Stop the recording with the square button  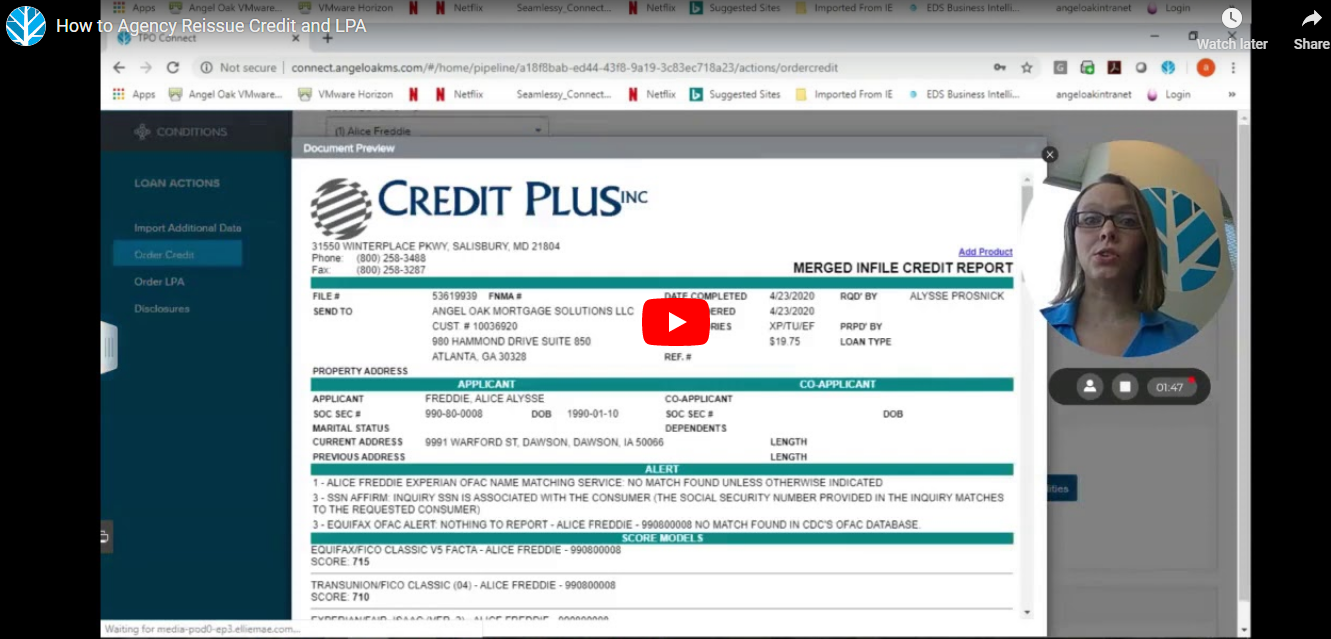(x=1125, y=386)
